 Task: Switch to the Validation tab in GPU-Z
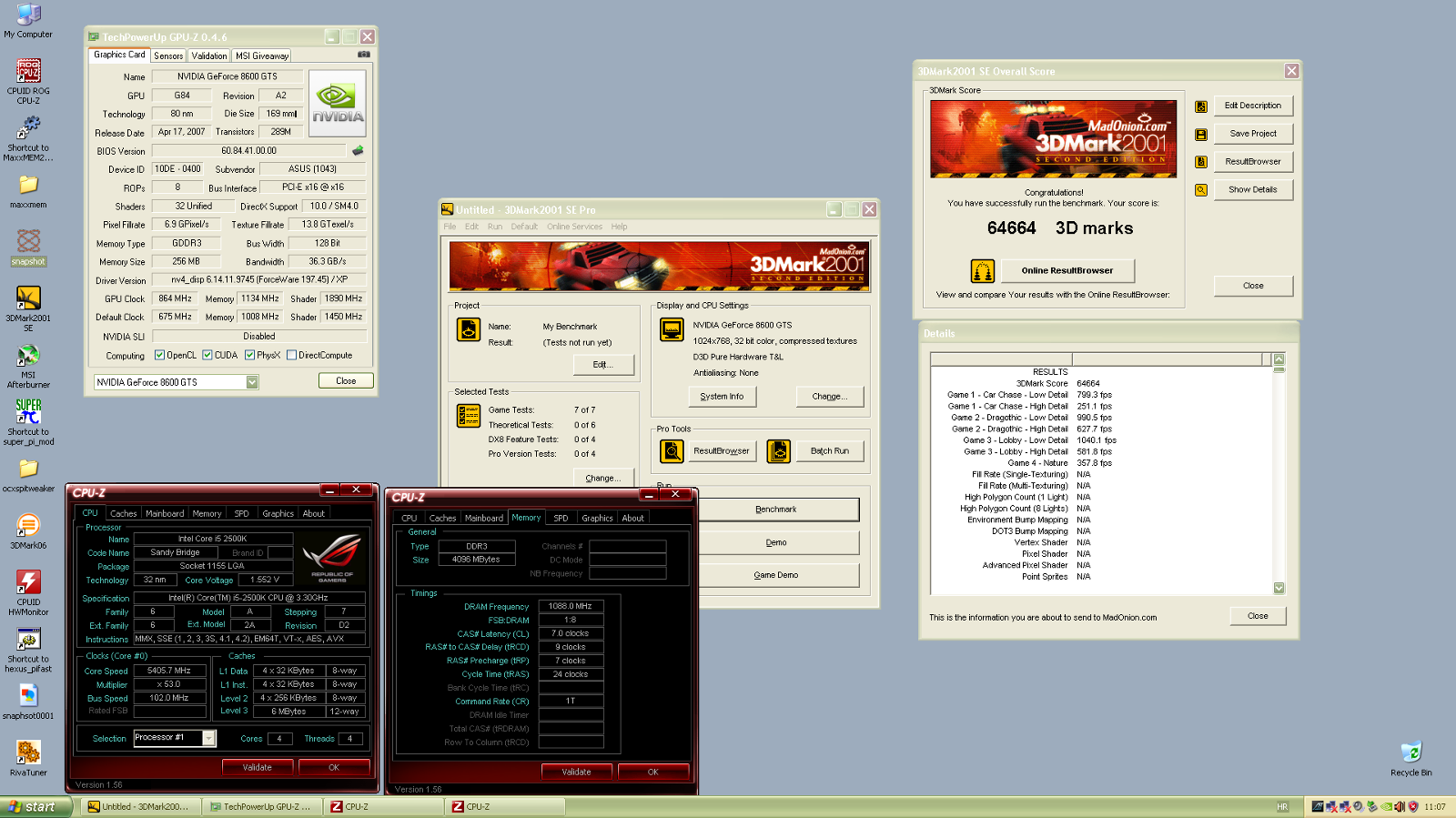tap(209, 56)
